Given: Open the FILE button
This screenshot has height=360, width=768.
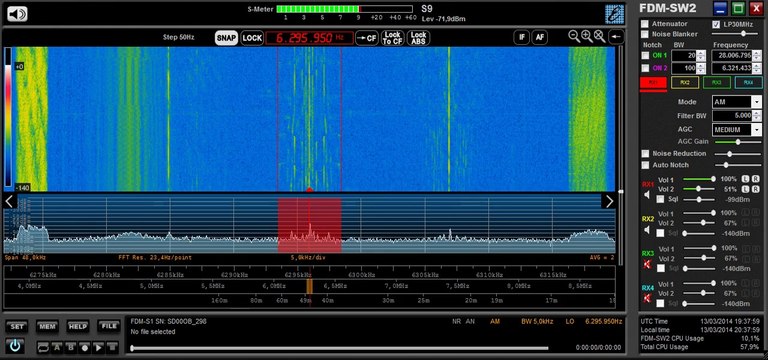Looking at the screenshot, I should pyautogui.click(x=109, y=326).
